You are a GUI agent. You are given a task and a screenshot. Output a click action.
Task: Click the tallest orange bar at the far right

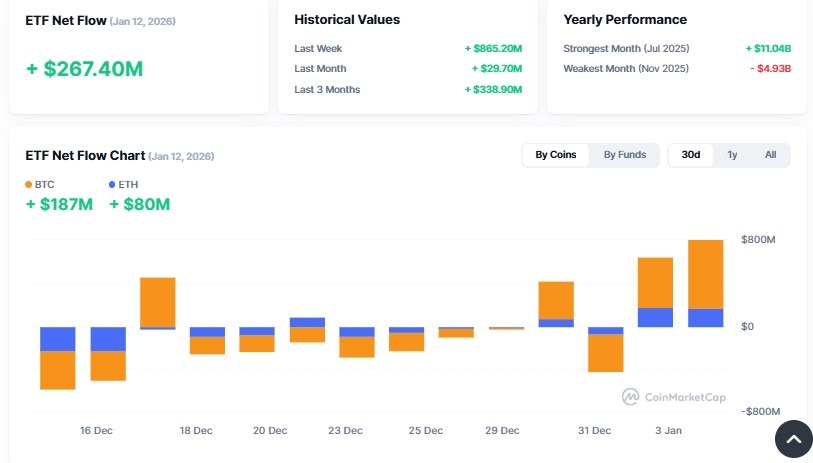pos(705,273)
